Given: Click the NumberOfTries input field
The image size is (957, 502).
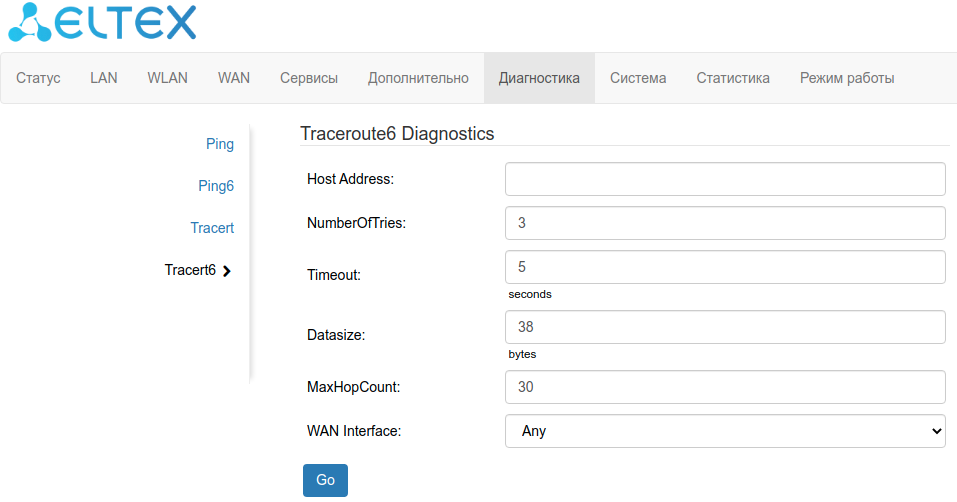Looking at the screenshot, I should [x=725, y=223].
